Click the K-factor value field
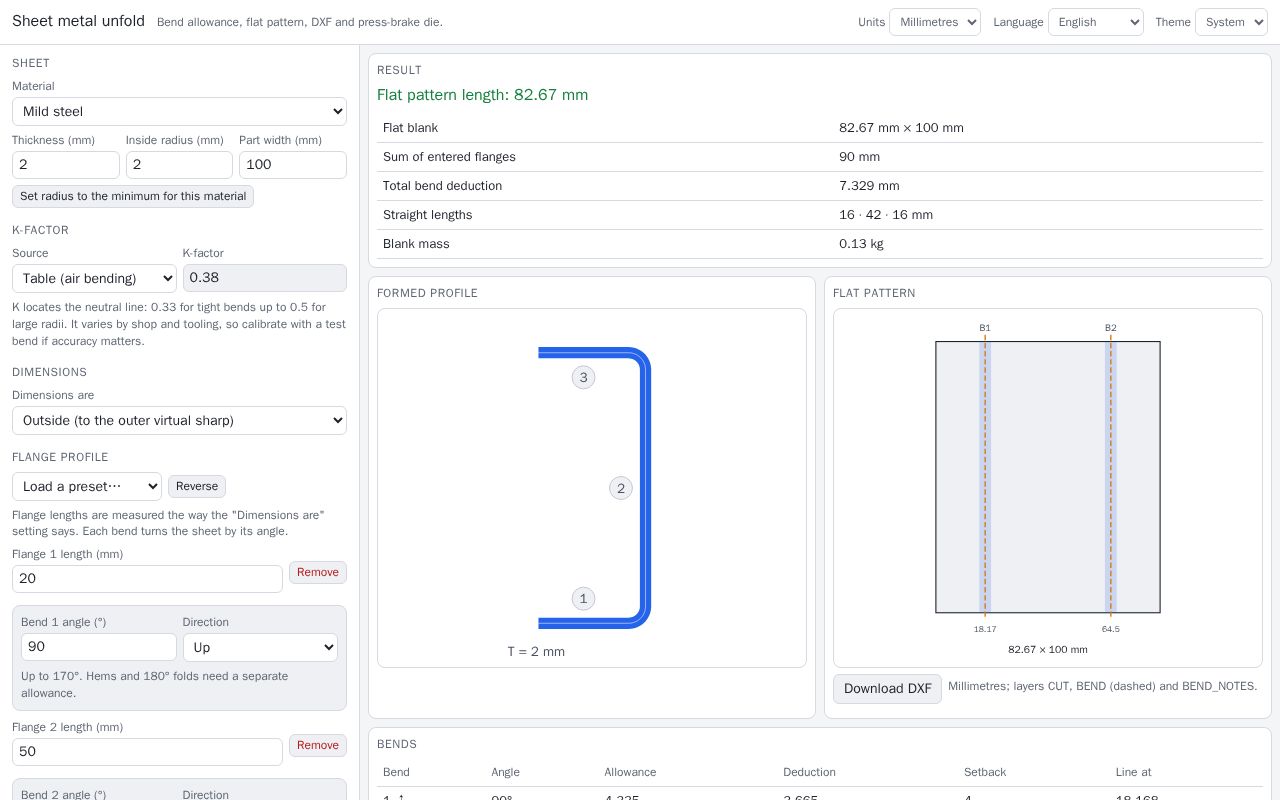Screen dimensions: 1280x800 coord(264,278)
